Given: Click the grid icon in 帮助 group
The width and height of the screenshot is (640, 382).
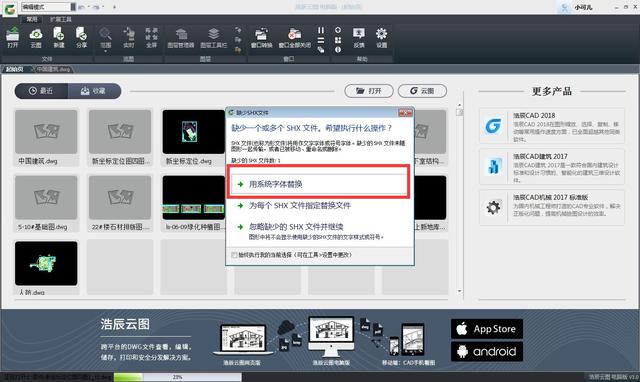Looking at the screenshot, I should click(338, 40).
